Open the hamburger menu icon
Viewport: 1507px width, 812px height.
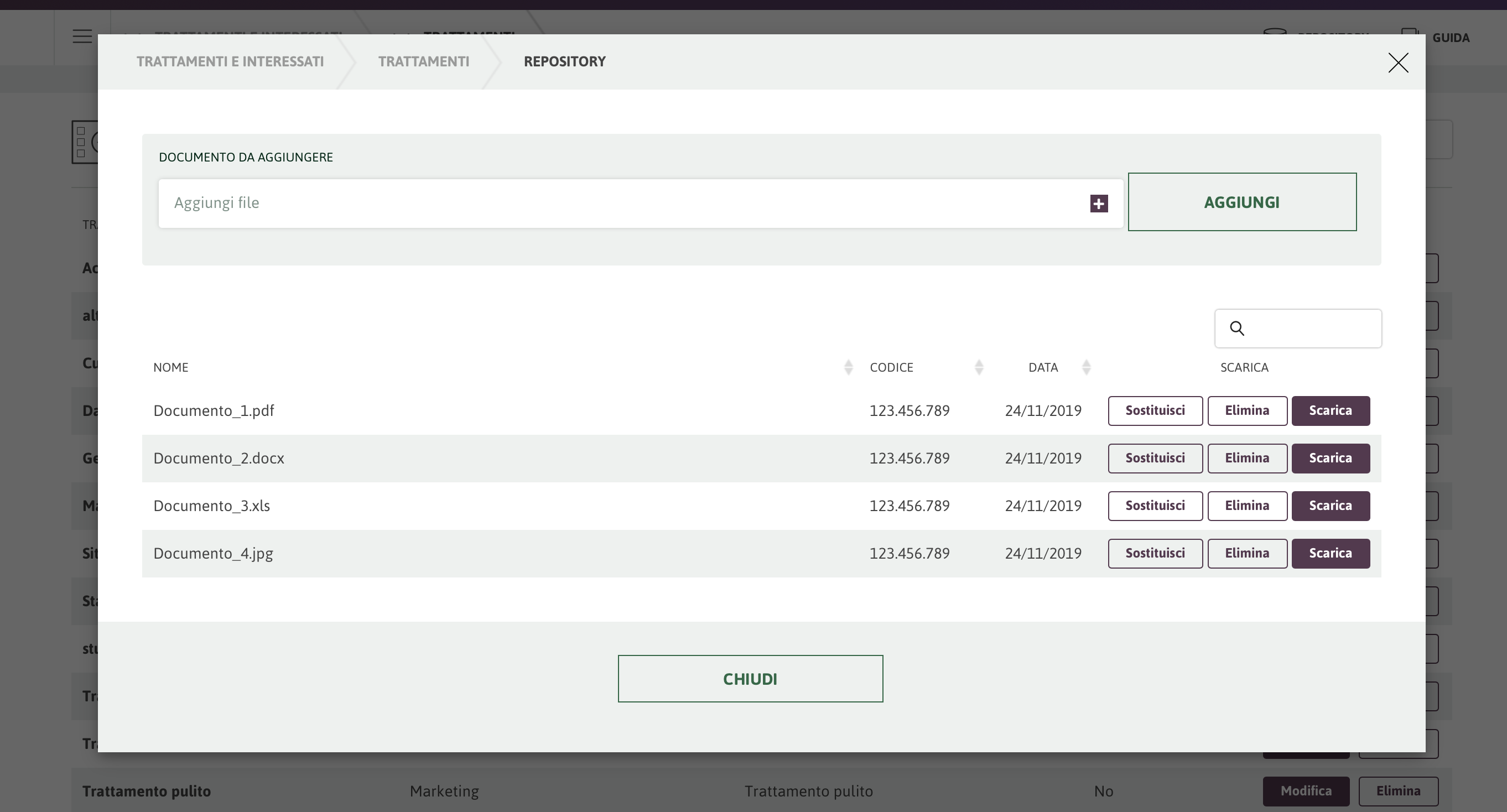click(82, 37)
